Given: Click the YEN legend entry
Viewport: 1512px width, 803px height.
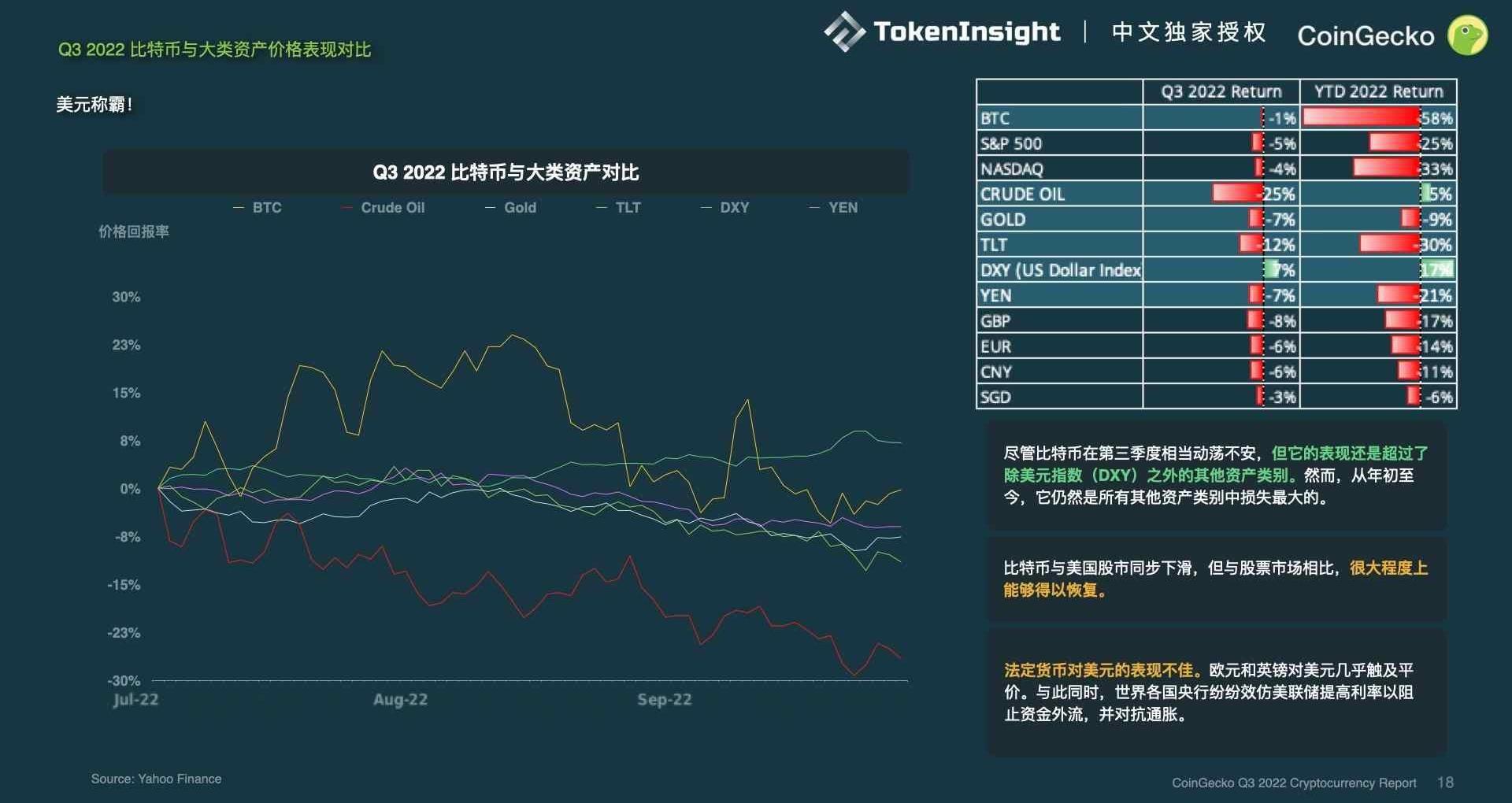Looking at the screenshot, I should 834,208.
